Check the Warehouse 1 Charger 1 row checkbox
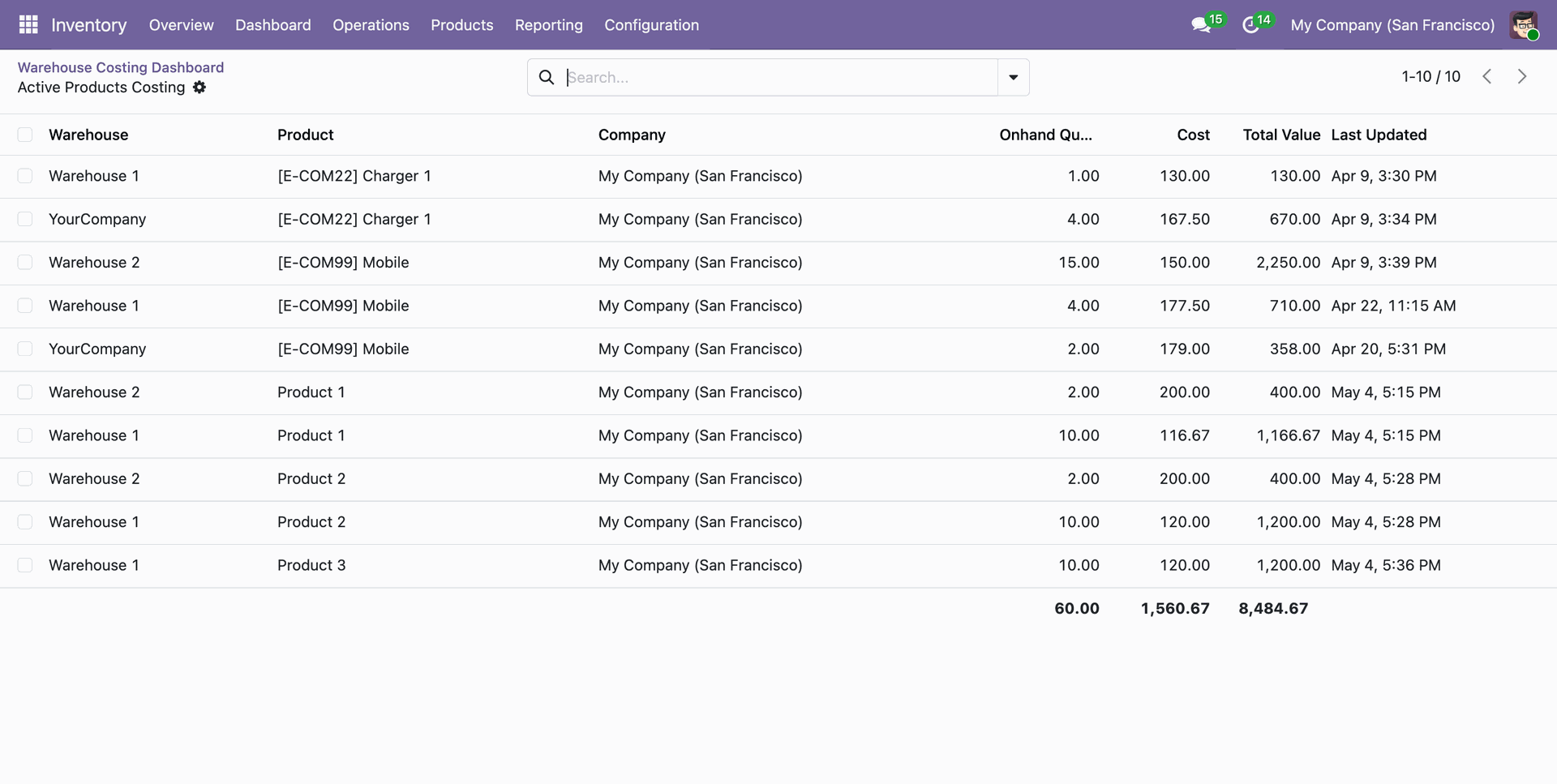This screenshot has width=1557, height=784. pos(25,176)
